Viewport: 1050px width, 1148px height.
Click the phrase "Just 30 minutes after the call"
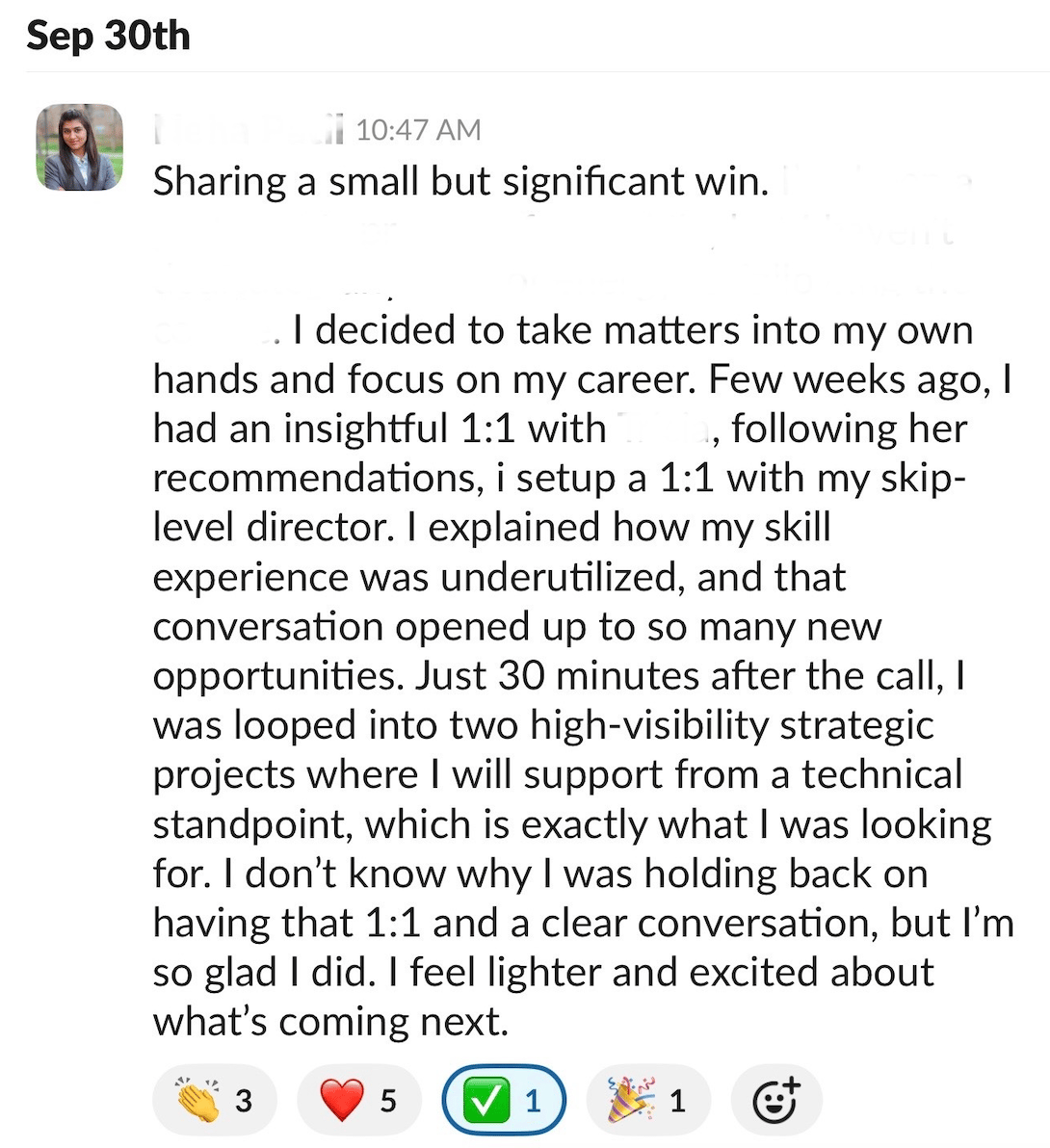(676, 675)
